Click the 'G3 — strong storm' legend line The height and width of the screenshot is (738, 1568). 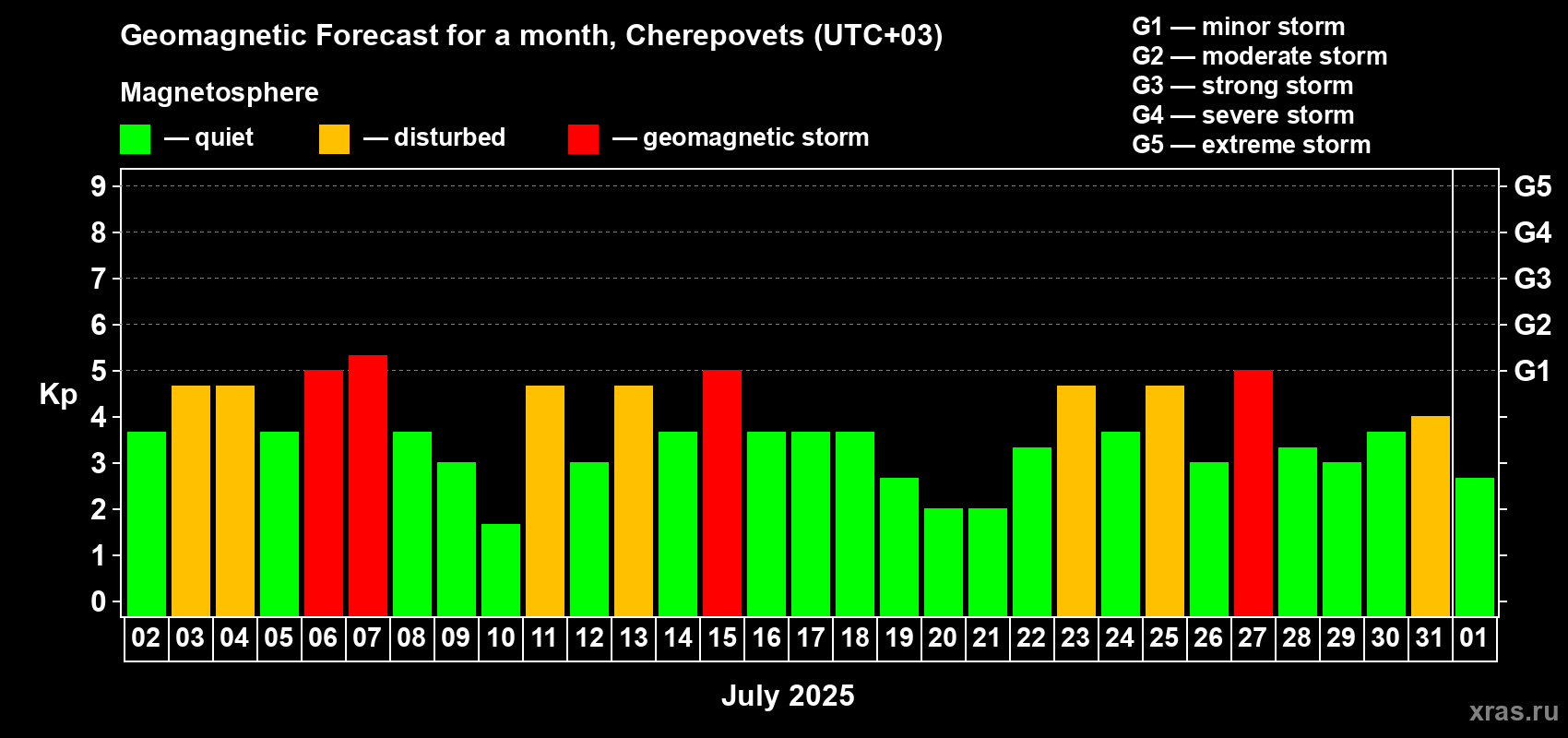point(1242,86)
